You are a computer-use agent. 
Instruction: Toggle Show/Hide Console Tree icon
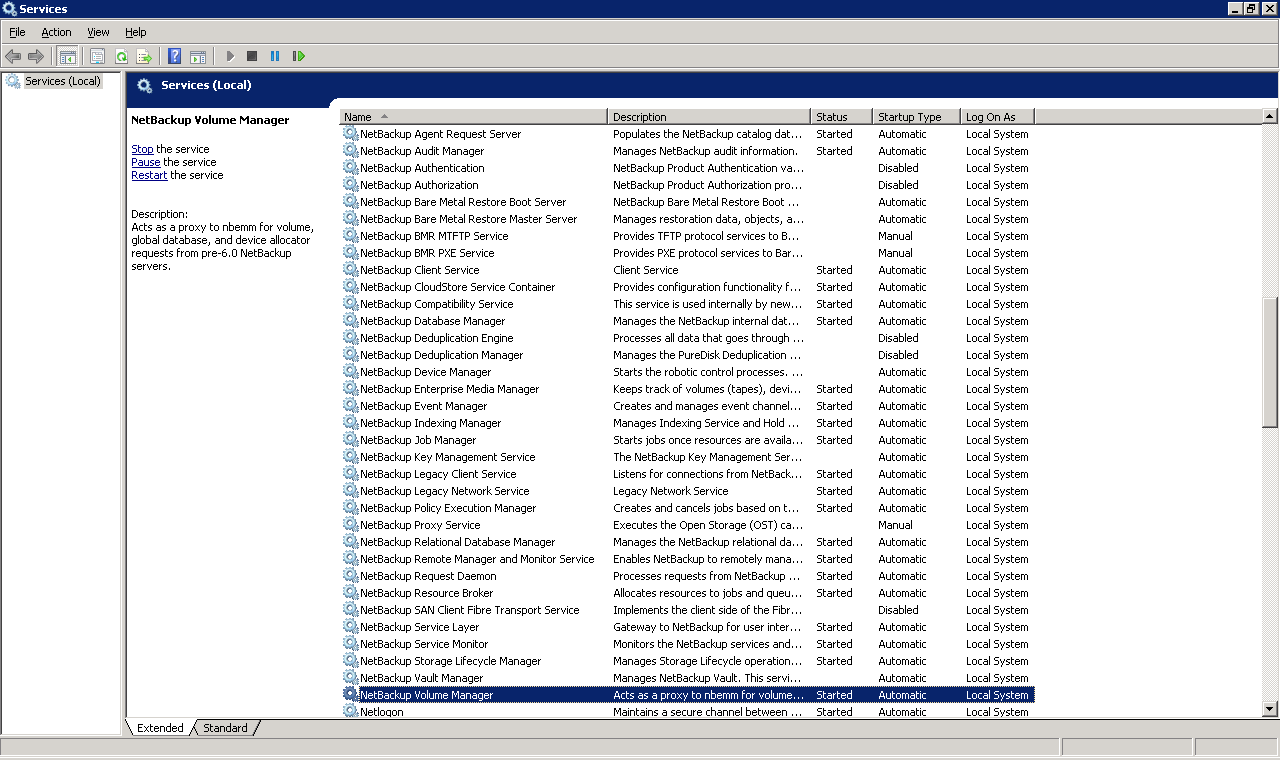67,56
